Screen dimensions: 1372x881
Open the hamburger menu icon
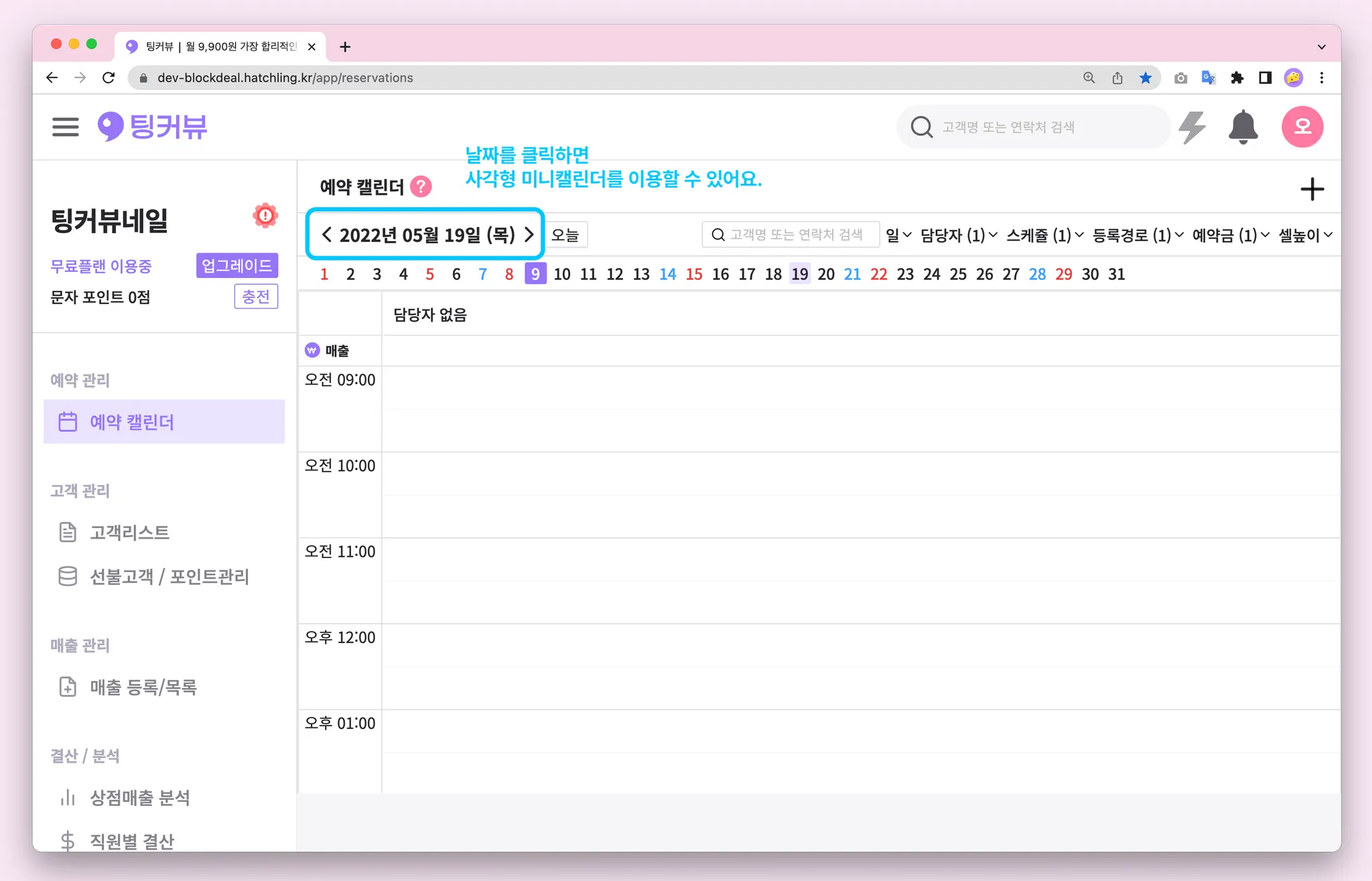tap(65, 127)
